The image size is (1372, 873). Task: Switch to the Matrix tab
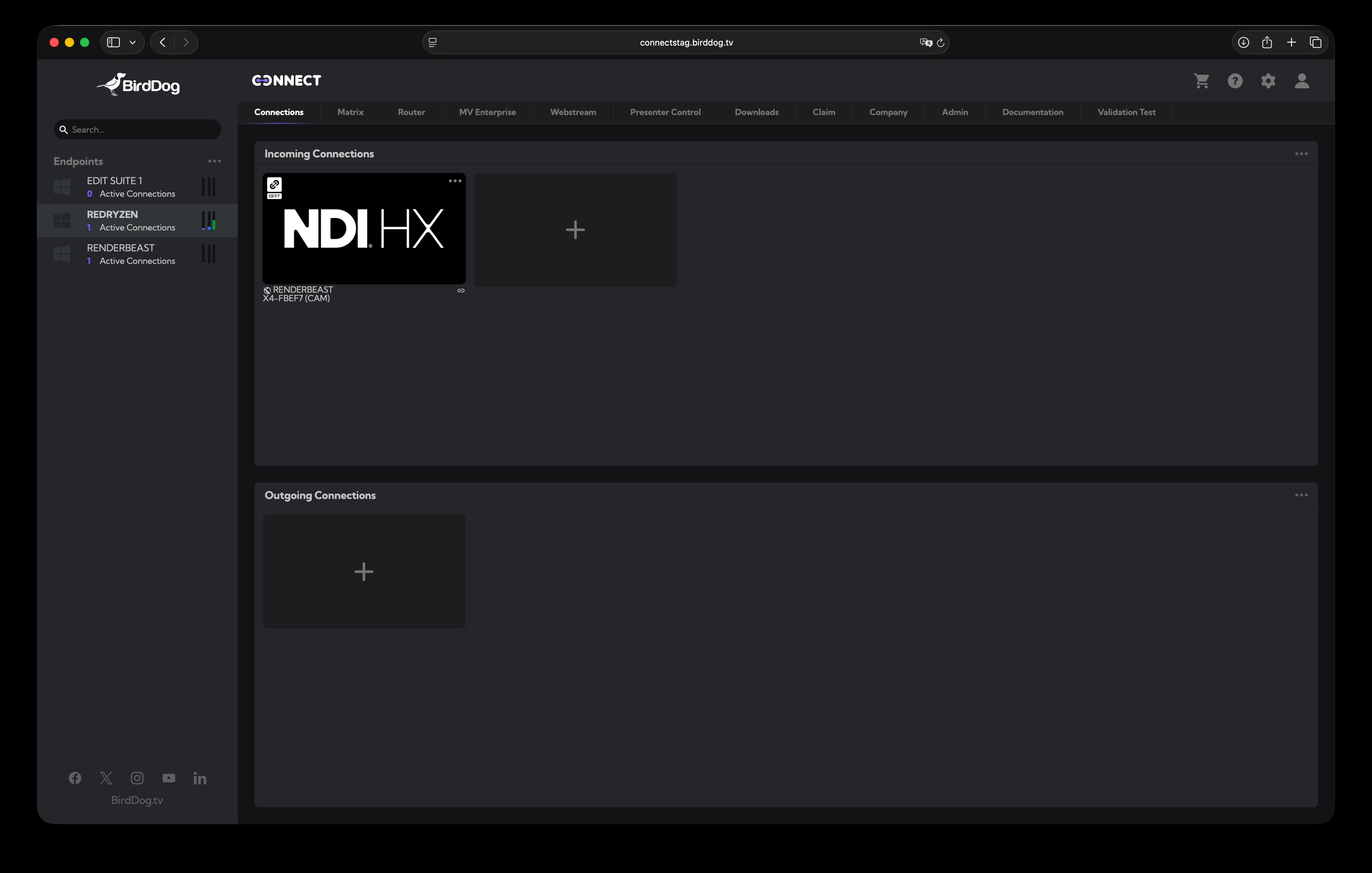350,112
